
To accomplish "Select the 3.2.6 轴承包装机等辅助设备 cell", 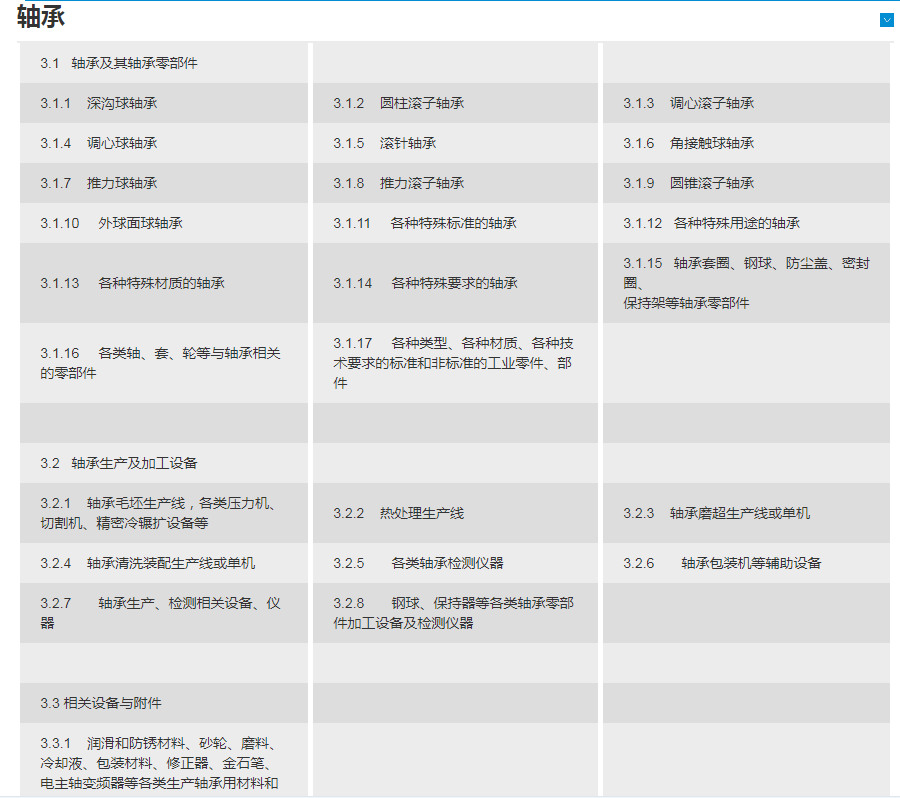I will point(746,563).
